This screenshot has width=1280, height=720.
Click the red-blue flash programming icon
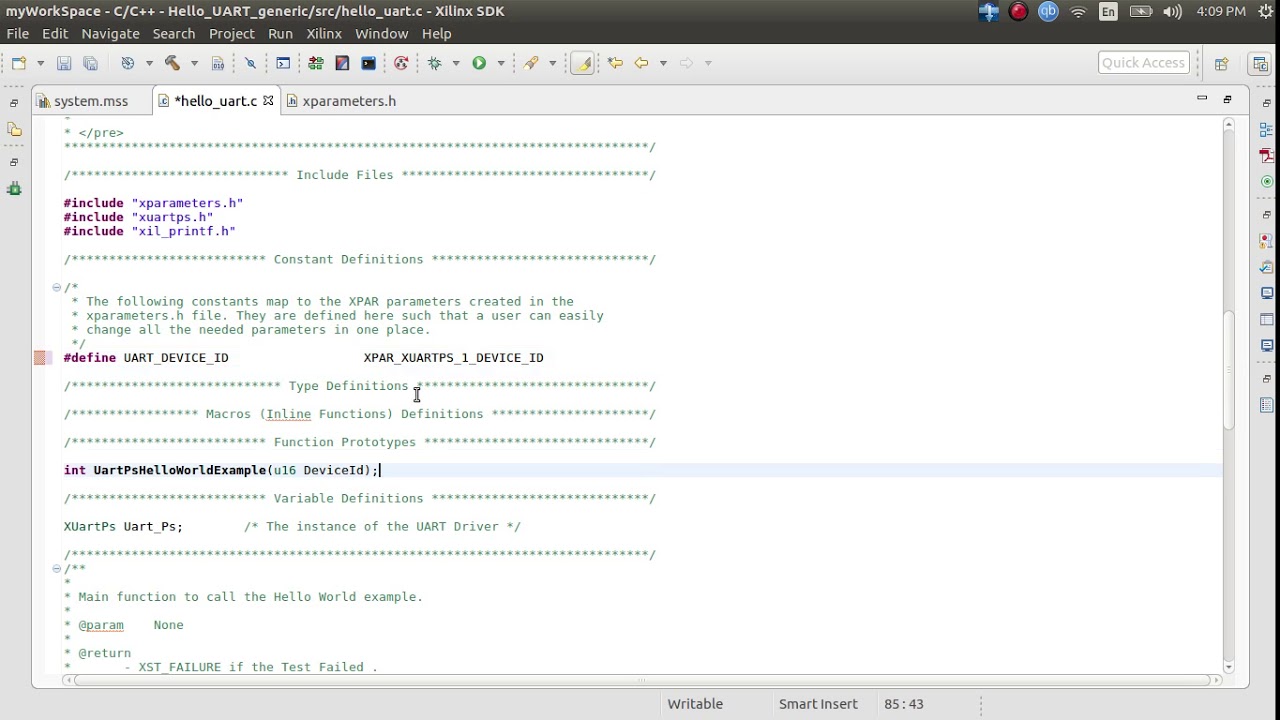342,63
